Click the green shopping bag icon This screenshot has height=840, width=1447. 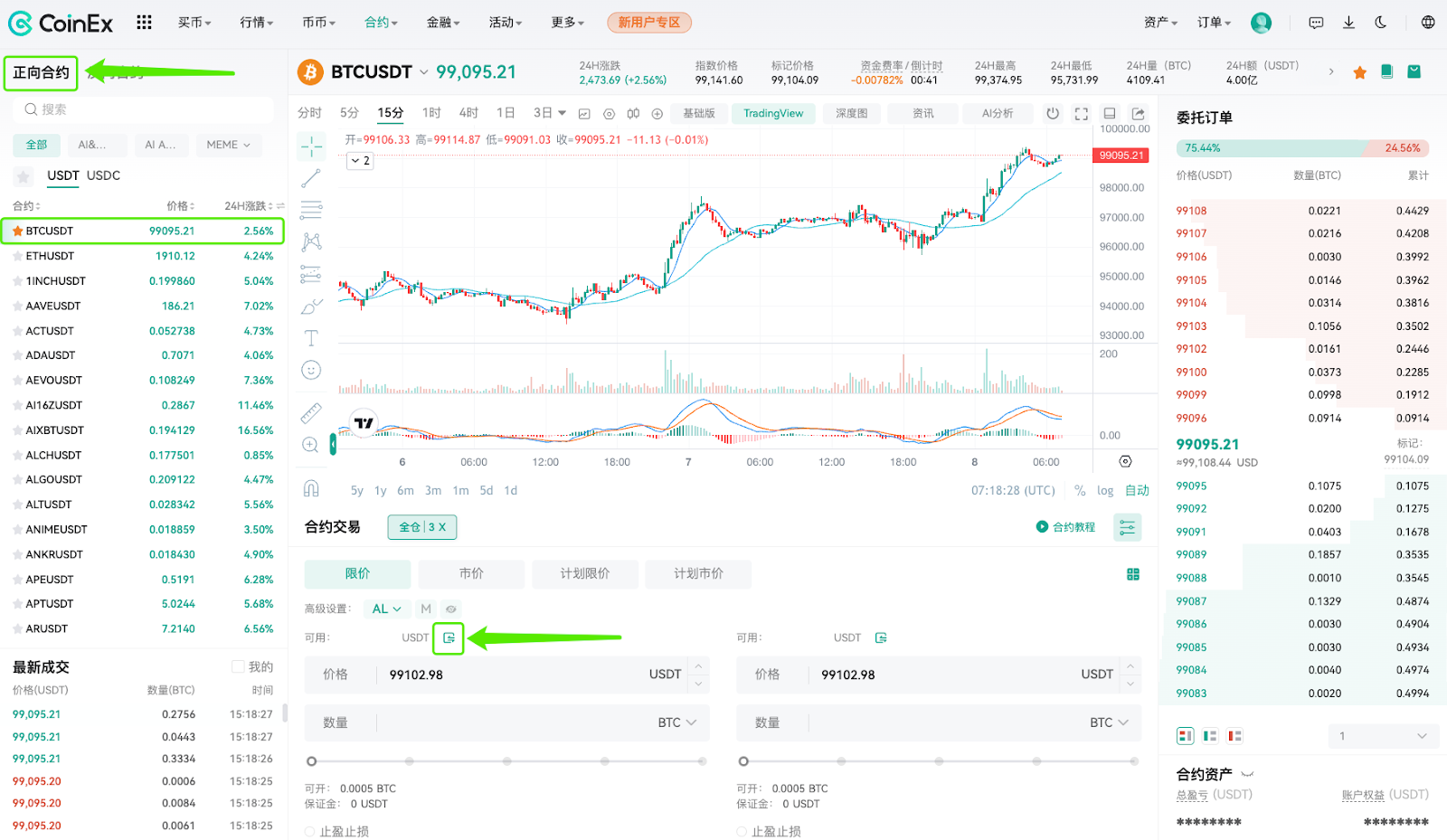pos(1414,71)
